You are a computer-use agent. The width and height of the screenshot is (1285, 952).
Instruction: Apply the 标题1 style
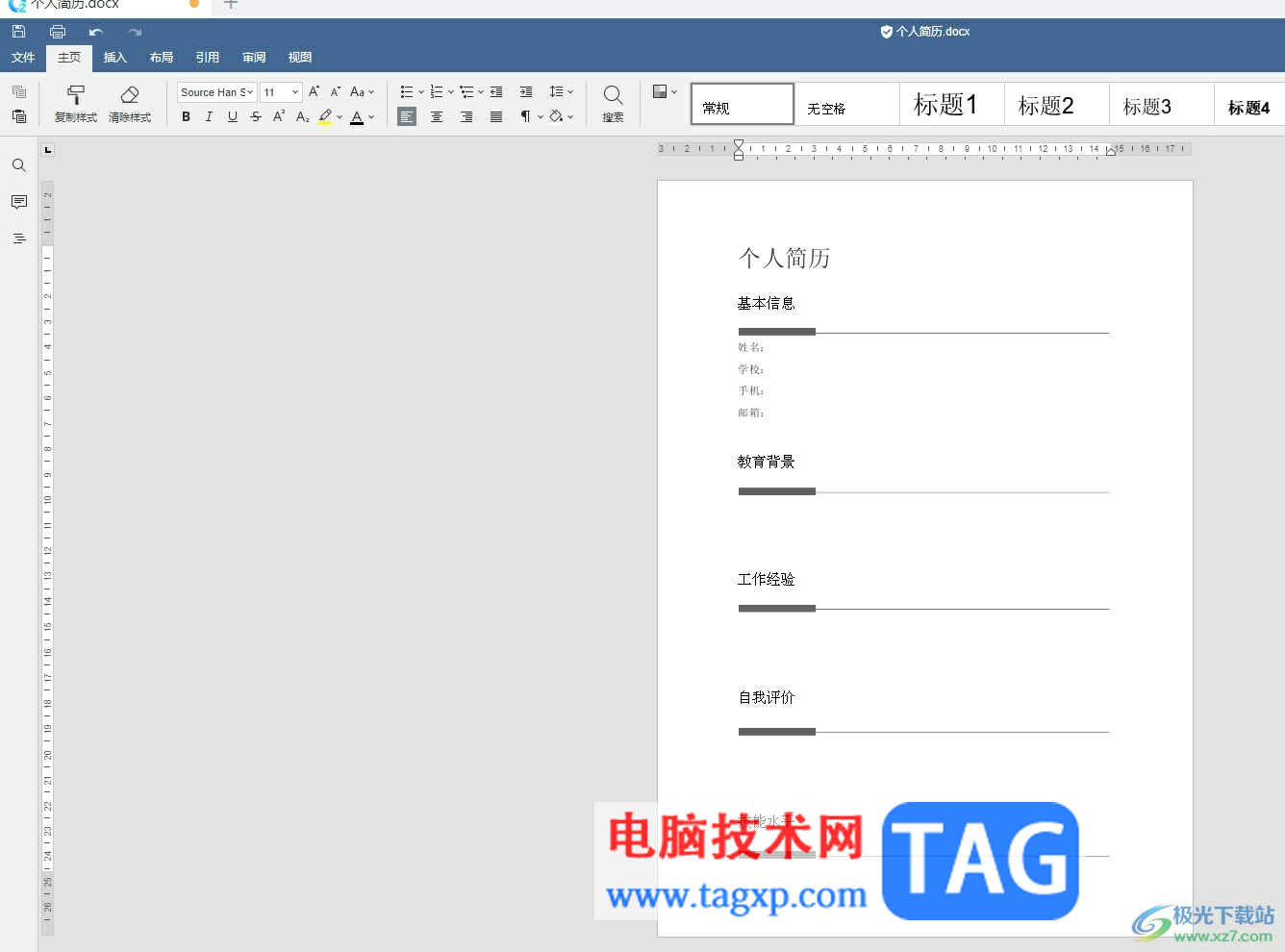pos(952,104)
